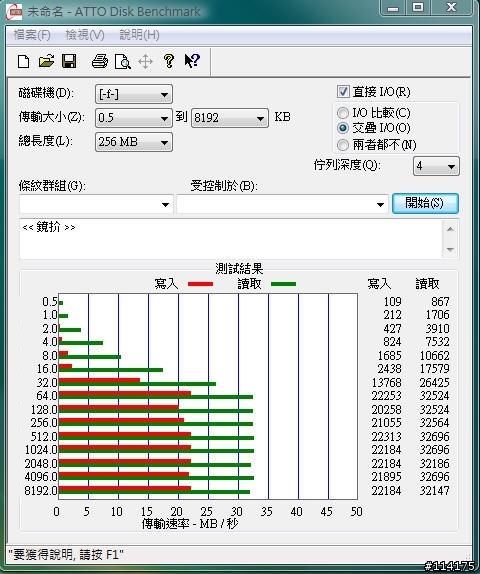Click the 測試結果 heading text
Image resolution: width=480 pixels, height=574 pixels.
(239, 269)
